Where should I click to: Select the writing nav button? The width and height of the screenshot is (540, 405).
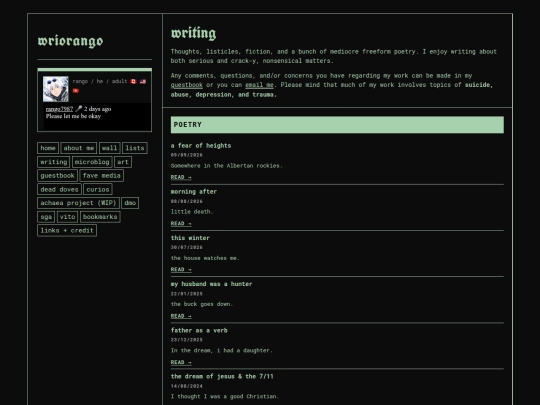54,162
